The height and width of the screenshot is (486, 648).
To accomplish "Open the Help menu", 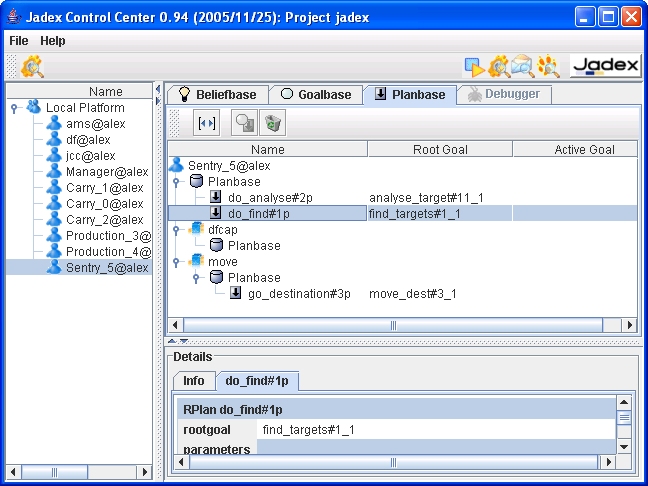I will [x=52, y=40].
